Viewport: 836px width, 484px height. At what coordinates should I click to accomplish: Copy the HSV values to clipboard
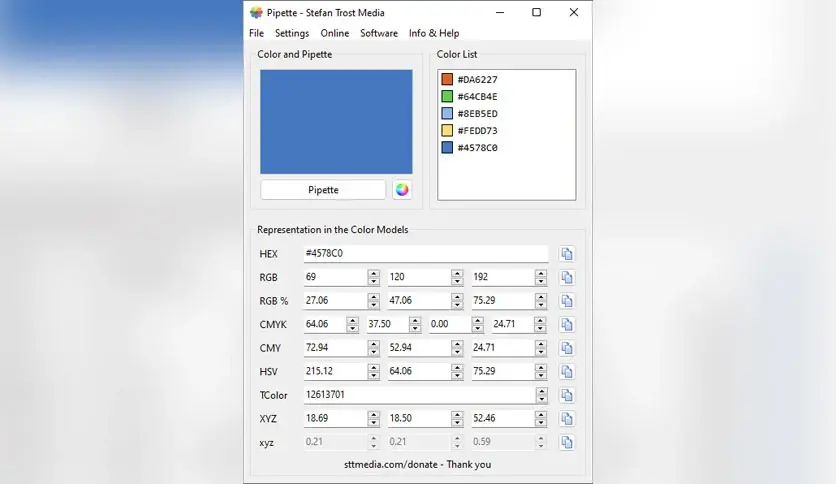pyautogui.click(x=567, y=372)
